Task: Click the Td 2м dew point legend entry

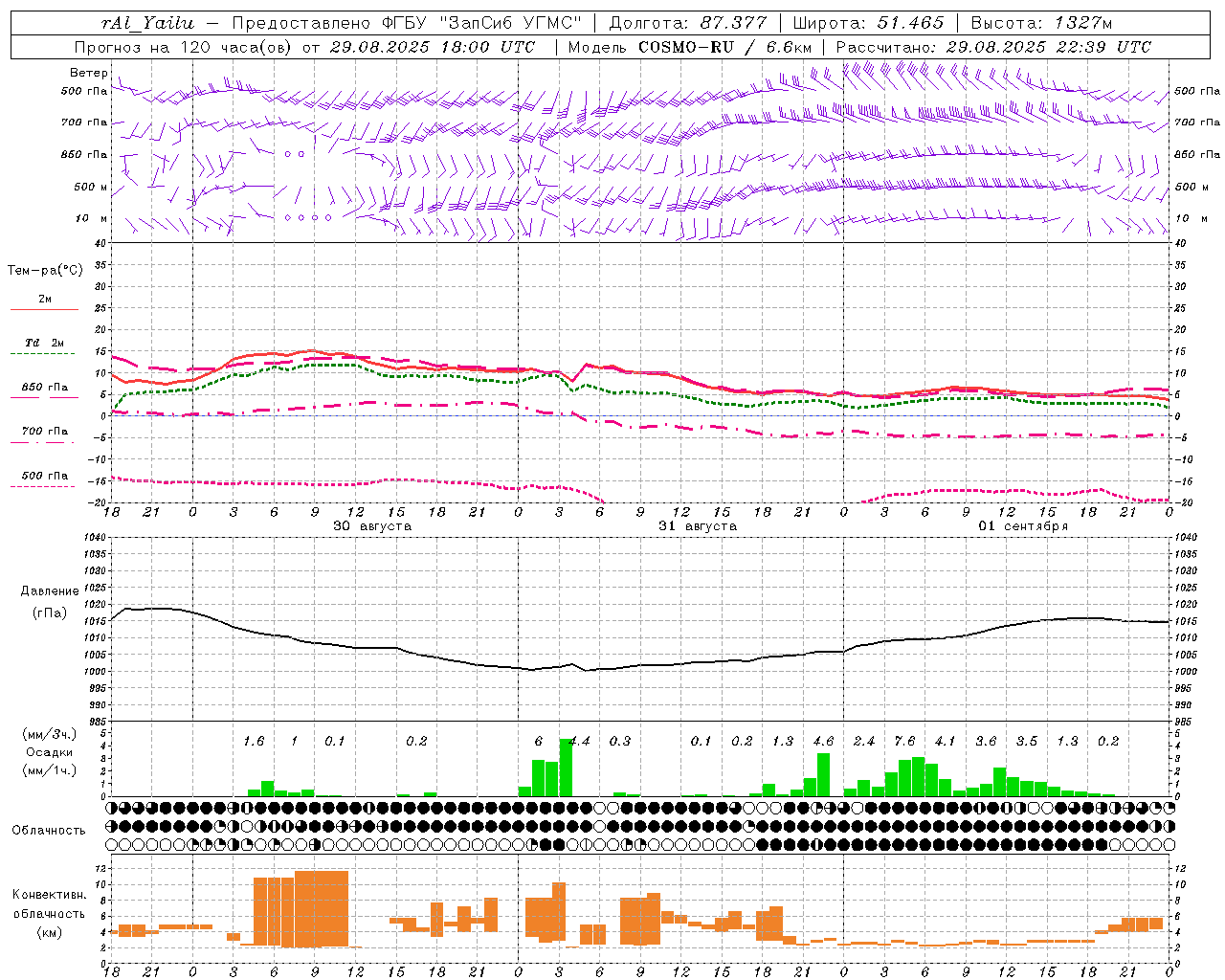Action: [x=45, y=343]
